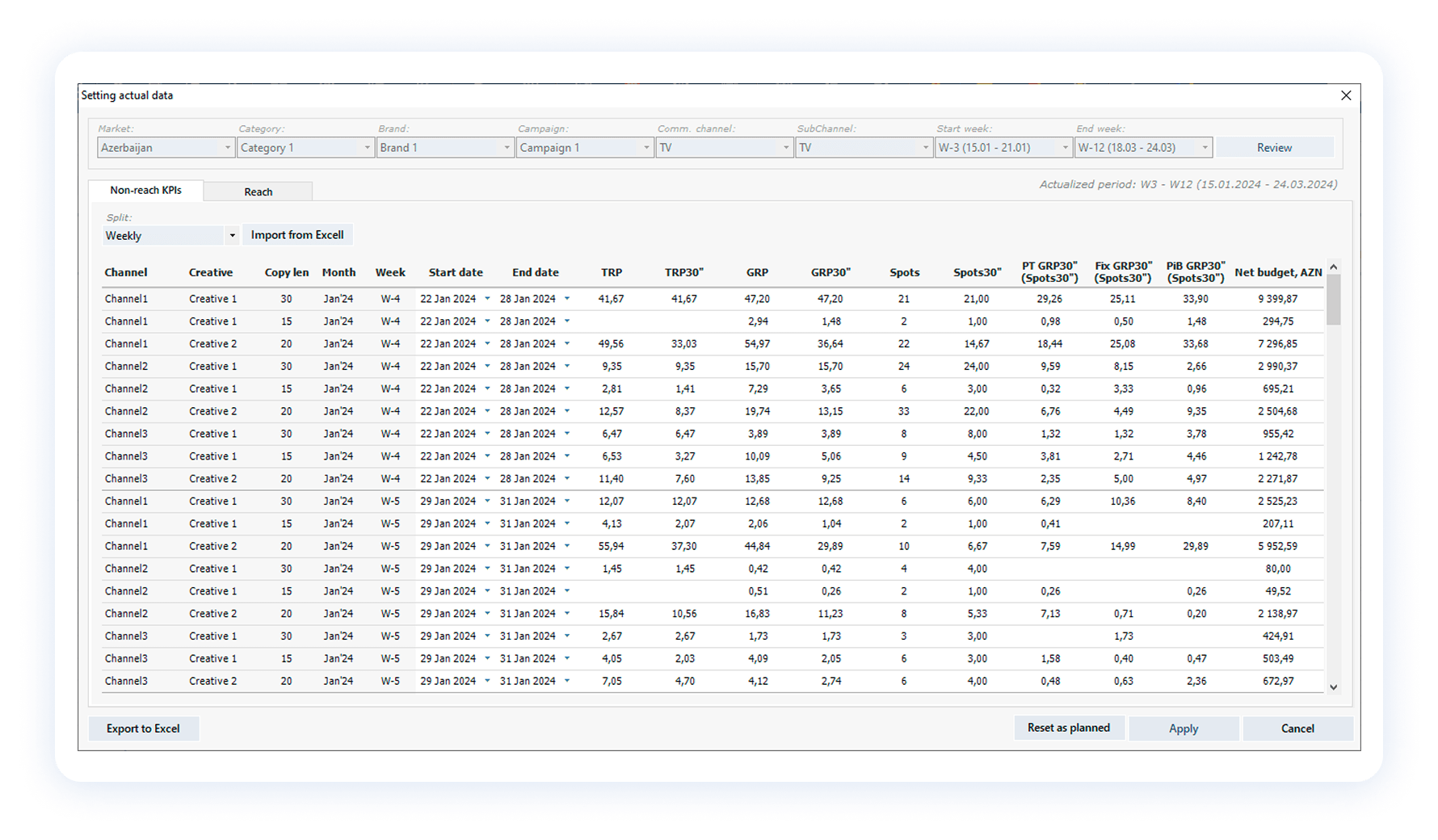This screenshot has height=840, width=1438.
Task: Click the vertical scrollbar thumb
Action: click(x=1334, y=300)
